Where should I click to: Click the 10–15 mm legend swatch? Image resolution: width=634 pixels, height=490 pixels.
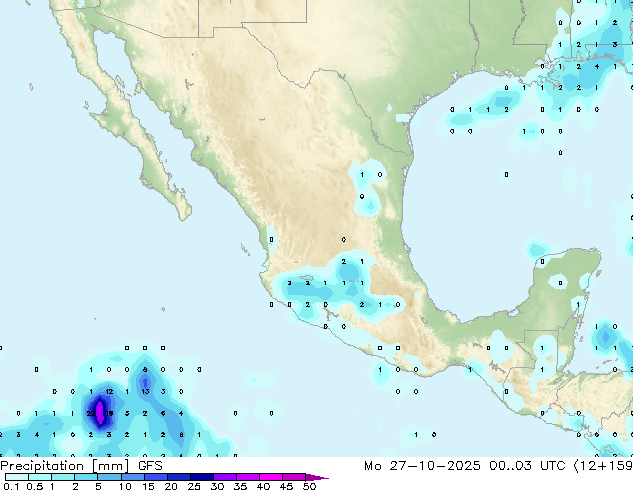pyautogui.click(x=132, y=477)
